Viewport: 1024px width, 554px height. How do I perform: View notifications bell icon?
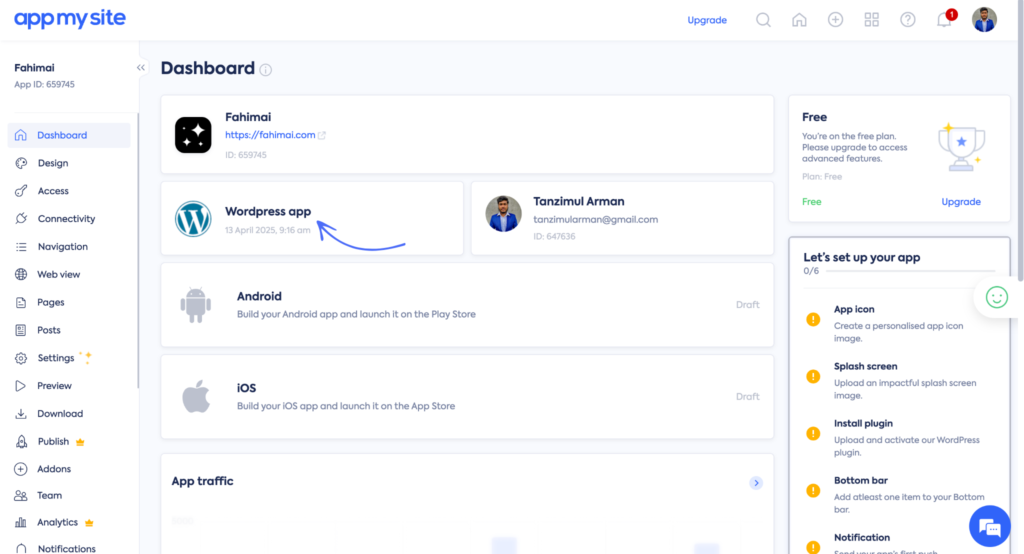944,20
